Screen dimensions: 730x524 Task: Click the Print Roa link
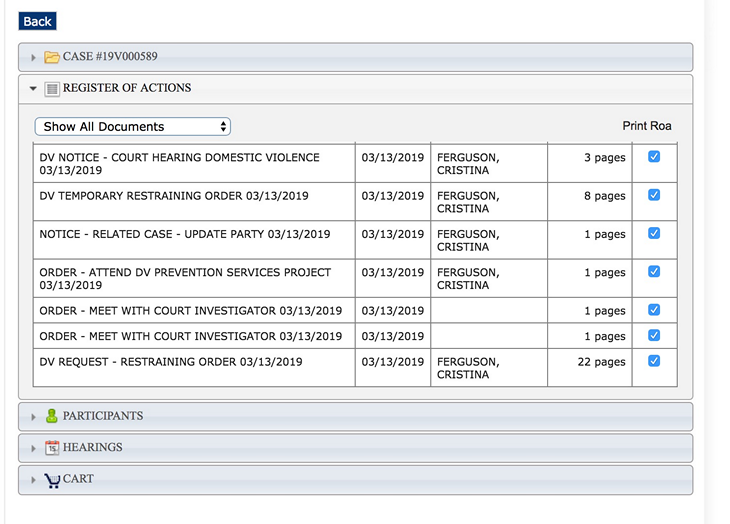[x=646, y=126]
